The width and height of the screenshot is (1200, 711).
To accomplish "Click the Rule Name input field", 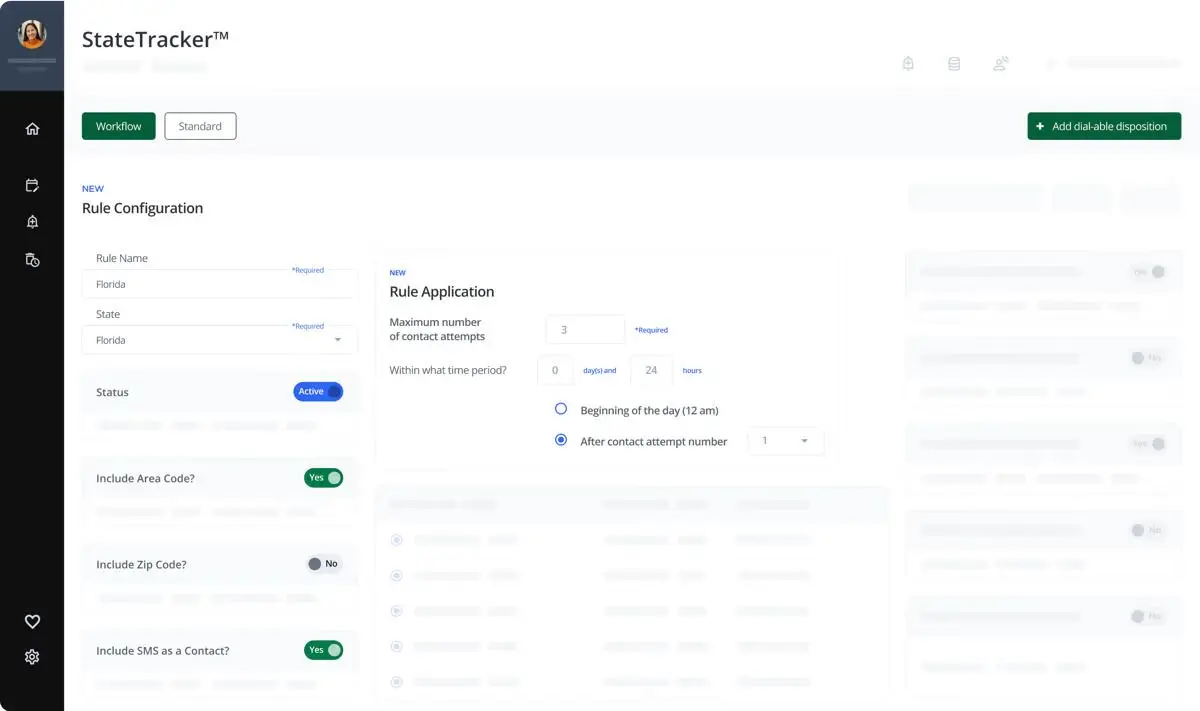I will point(219,284).
